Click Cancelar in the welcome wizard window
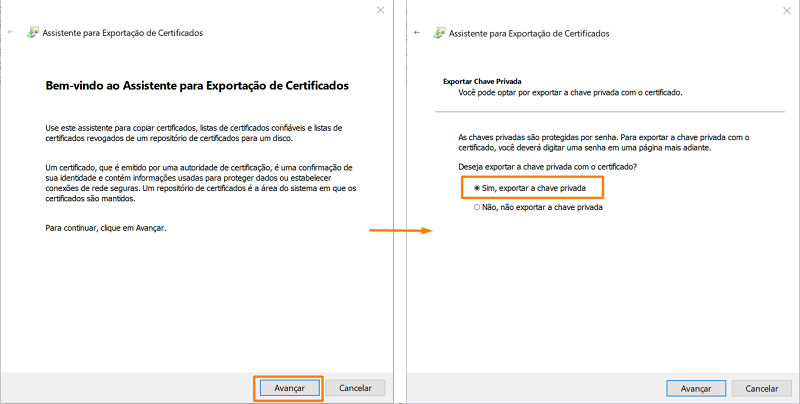 click(355, 388)
